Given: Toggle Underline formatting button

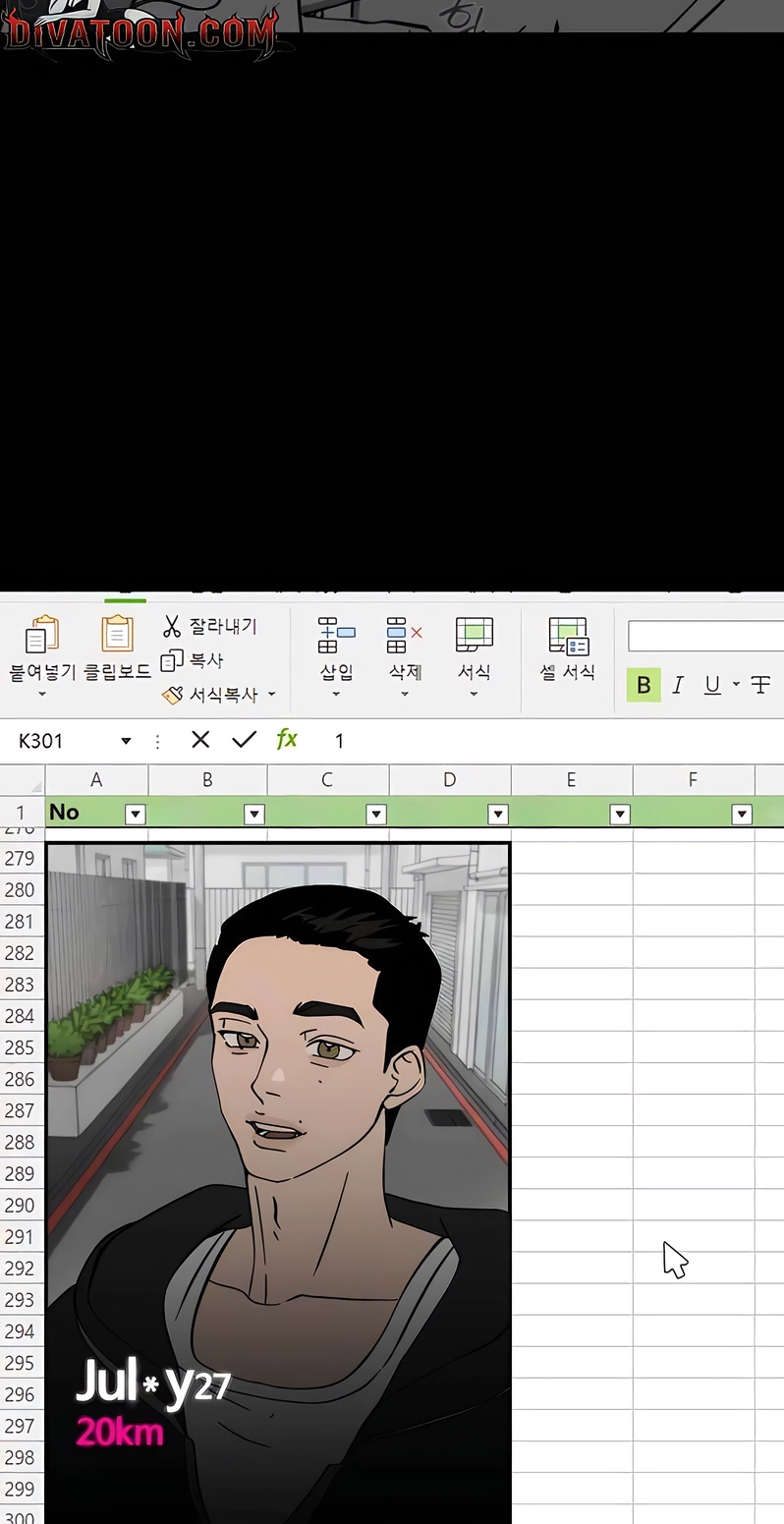Looking at the screenshot, I should point(712,685).
